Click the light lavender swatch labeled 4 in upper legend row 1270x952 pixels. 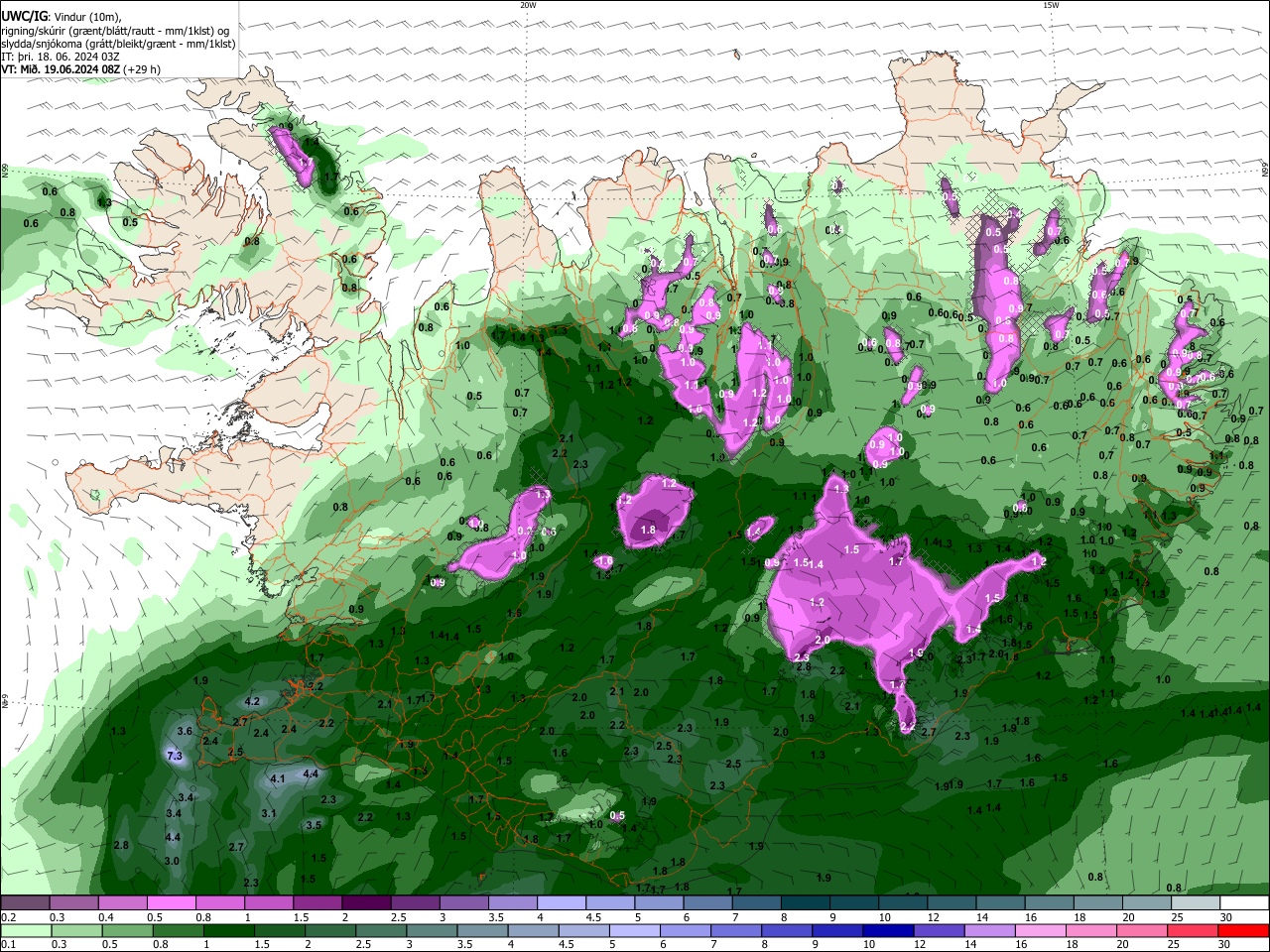coord(561,903)
